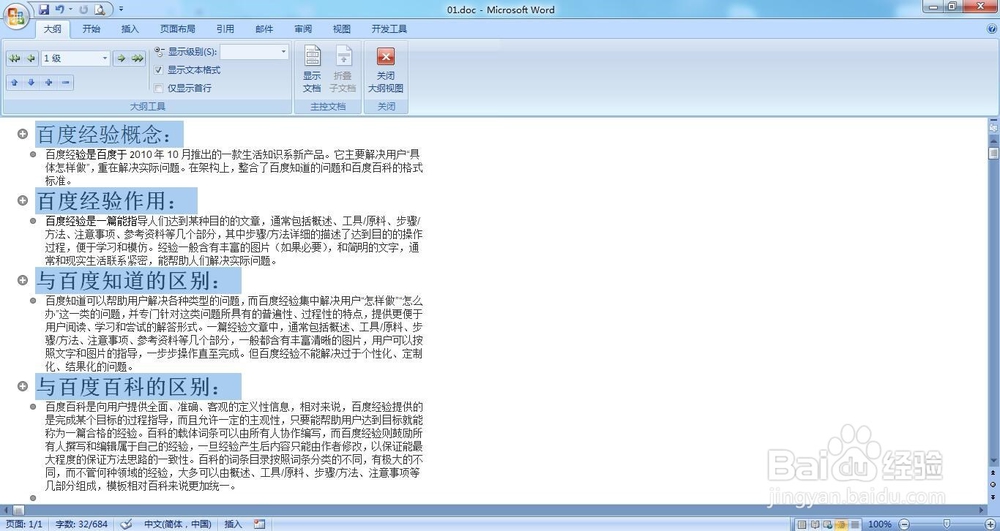Toggle the 显示文本格式 checkbox
Viewport: 1000px width, 531px height.
click(159, 70)
